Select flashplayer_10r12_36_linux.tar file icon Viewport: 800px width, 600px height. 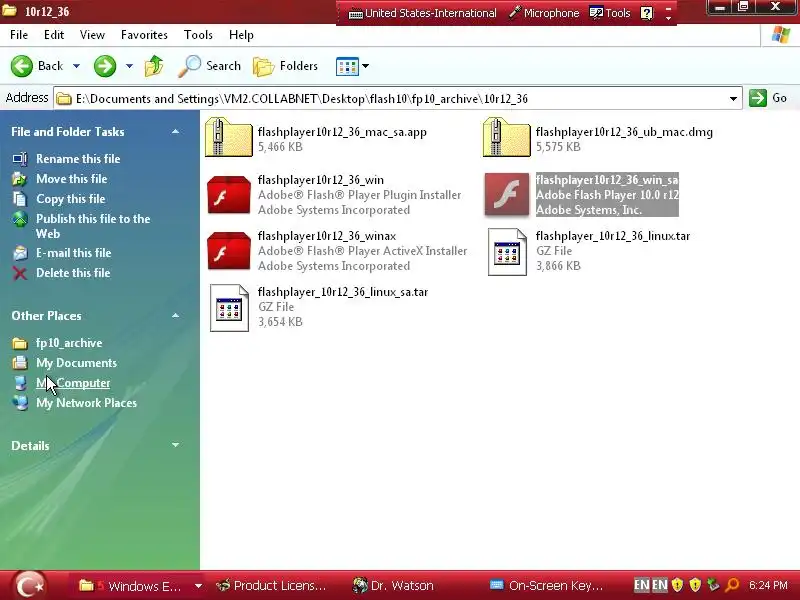[507, 252]
